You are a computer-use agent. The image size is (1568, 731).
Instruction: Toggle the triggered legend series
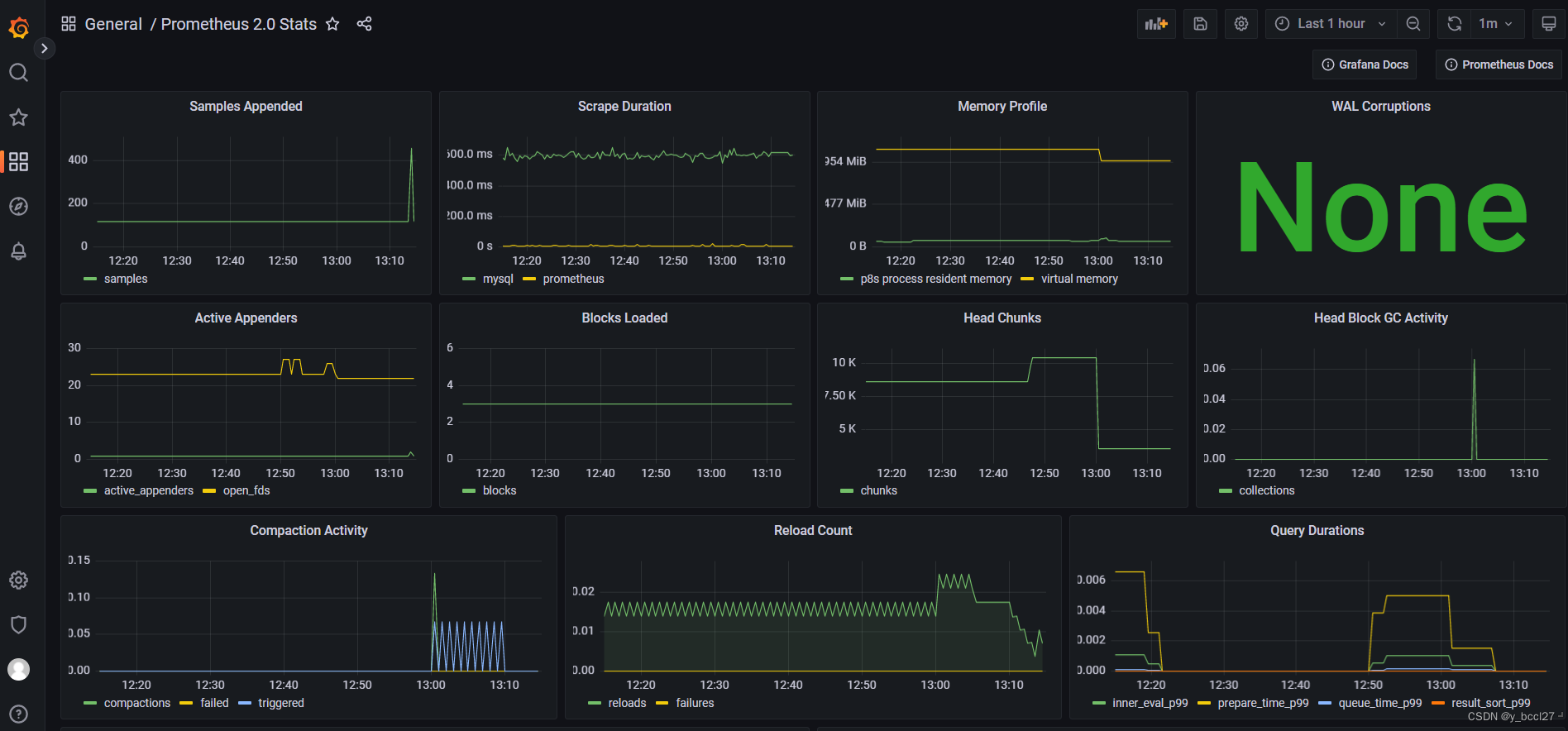[280, 703]
